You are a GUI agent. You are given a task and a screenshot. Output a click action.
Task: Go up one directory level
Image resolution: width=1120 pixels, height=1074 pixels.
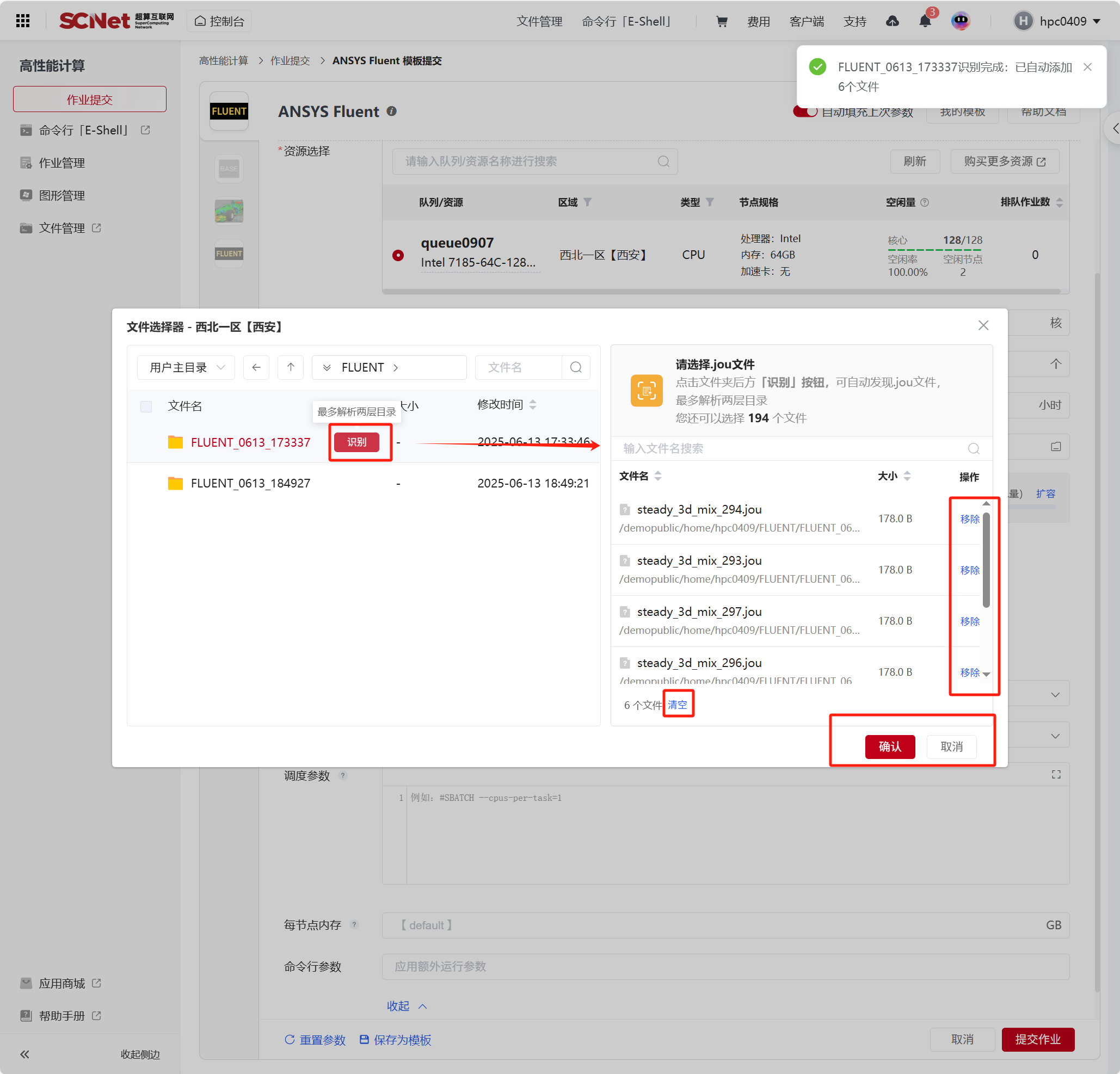point(290,367)
